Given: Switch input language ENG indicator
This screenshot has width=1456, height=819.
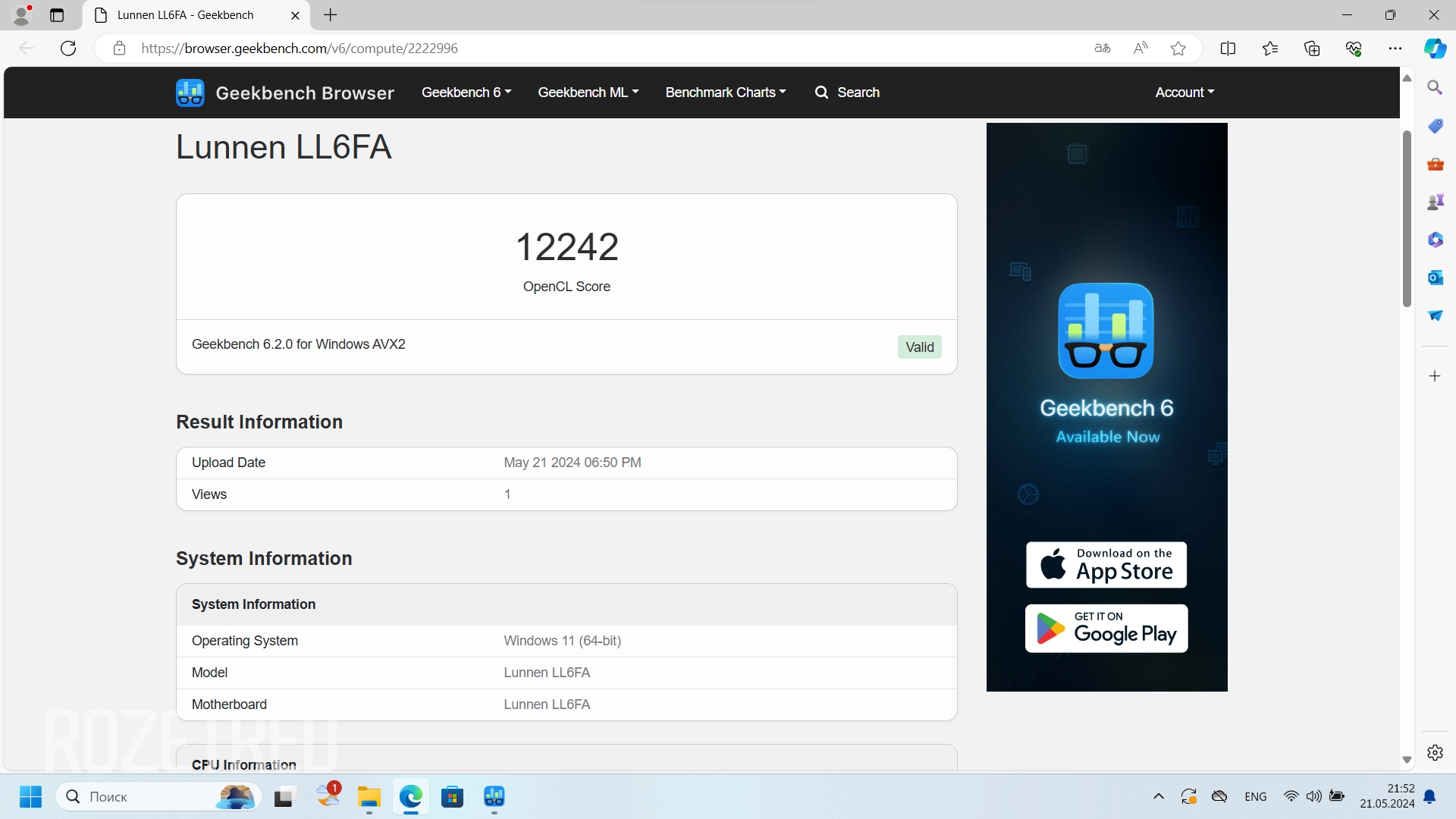Looking at the screenshot, I should pos(1256,797).
